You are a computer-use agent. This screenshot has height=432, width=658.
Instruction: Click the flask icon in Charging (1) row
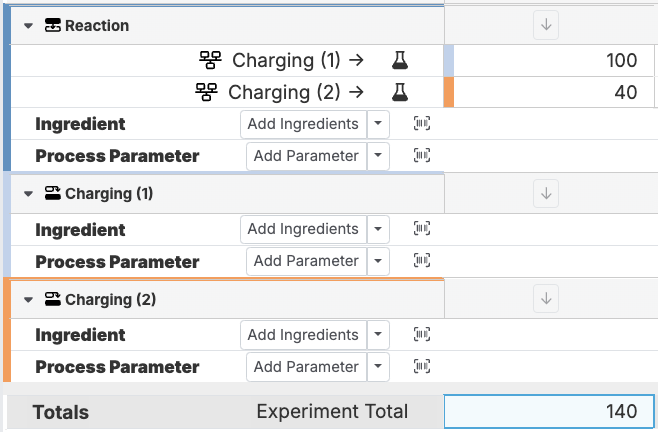click(400, 61)
